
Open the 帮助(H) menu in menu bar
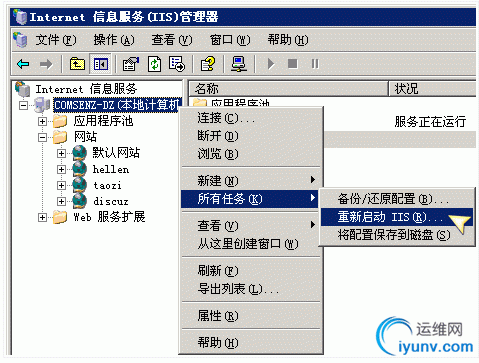click(x=288, y=40)
